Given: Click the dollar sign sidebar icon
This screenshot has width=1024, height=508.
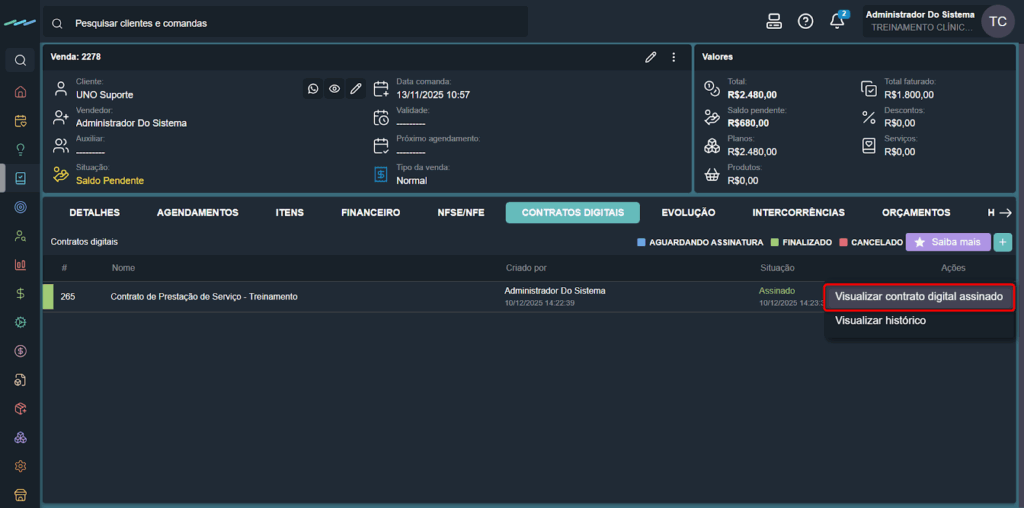Looking at the screenshot, I should [x=20, y=294].
